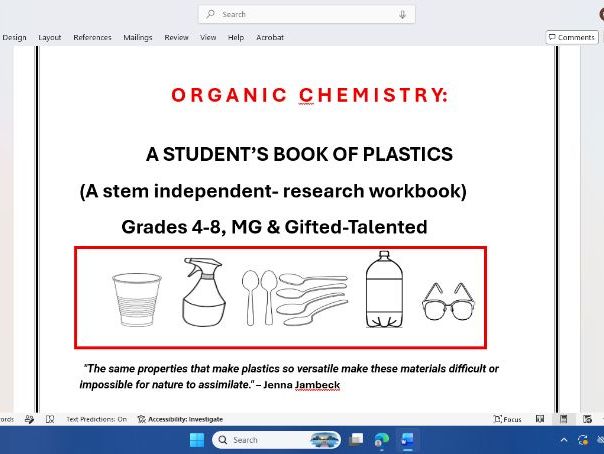Screen dimensions: 604x454
Task: Switch to the Acrobat tab
Action: (x=270, y=37)
